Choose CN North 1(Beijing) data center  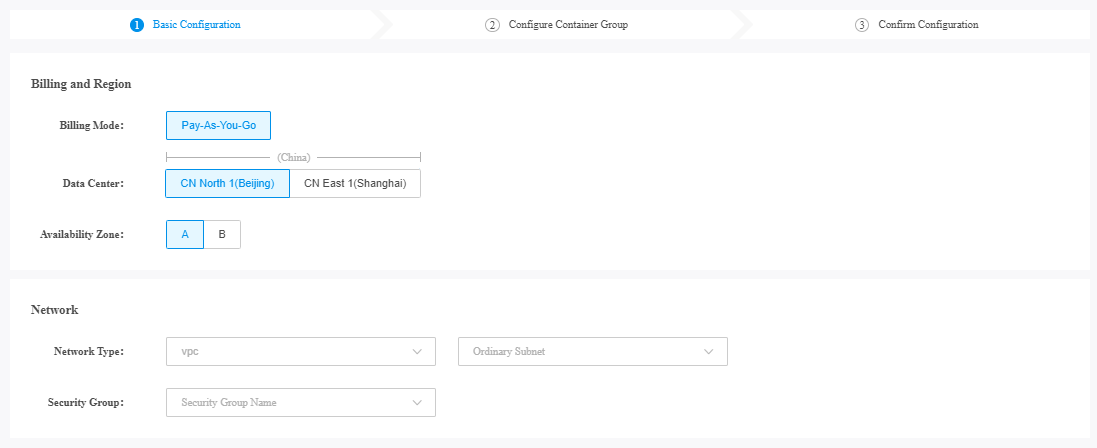[x=227, y=183]
